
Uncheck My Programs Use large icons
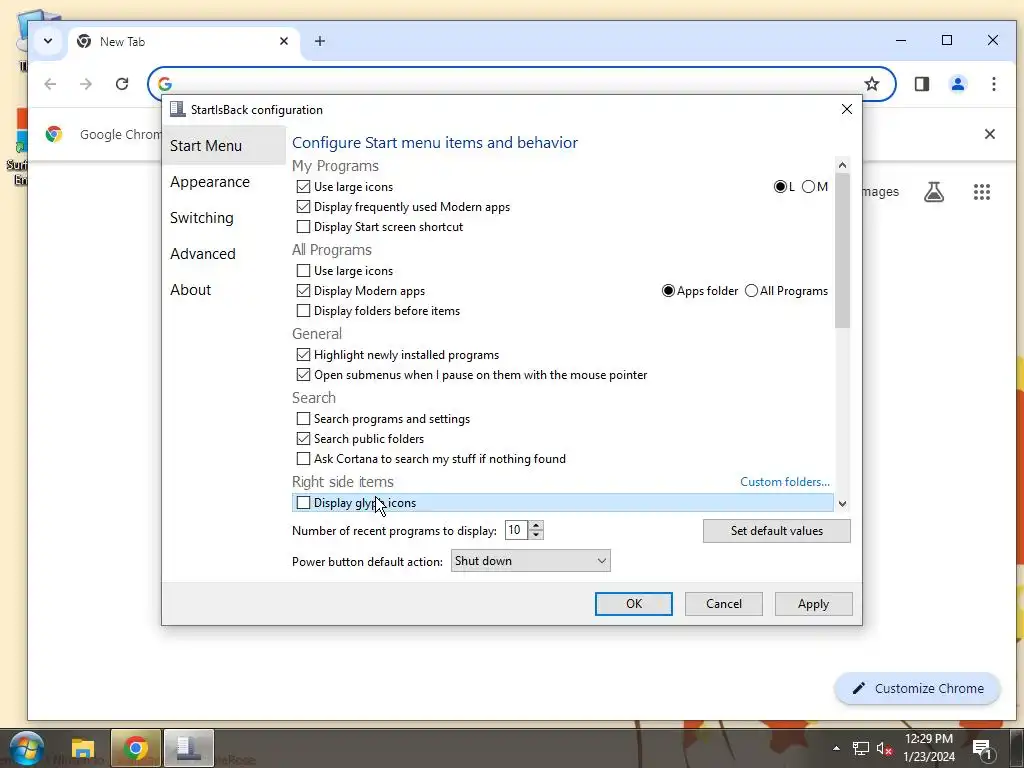tap(303, 187)
